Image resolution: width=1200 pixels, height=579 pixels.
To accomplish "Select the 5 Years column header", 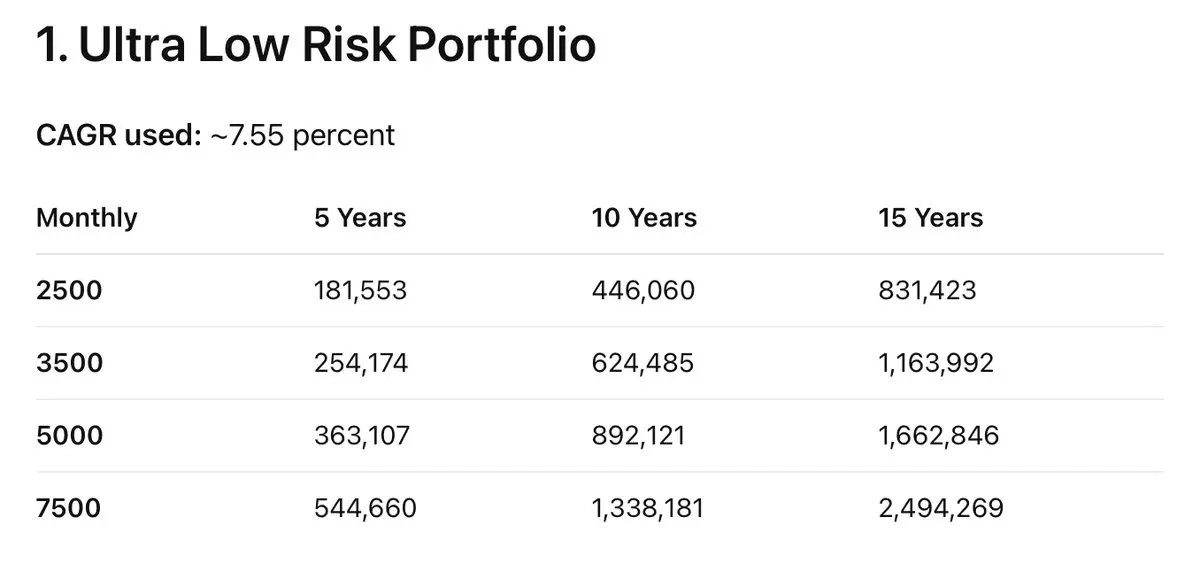I will 360,218.
